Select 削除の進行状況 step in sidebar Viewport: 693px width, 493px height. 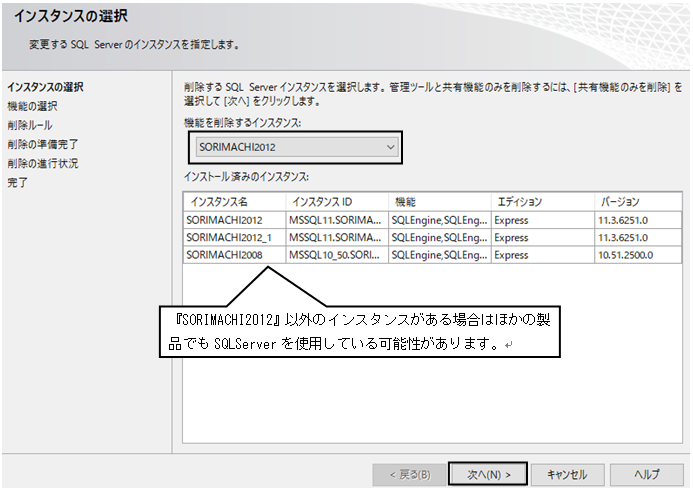(42, 164)
